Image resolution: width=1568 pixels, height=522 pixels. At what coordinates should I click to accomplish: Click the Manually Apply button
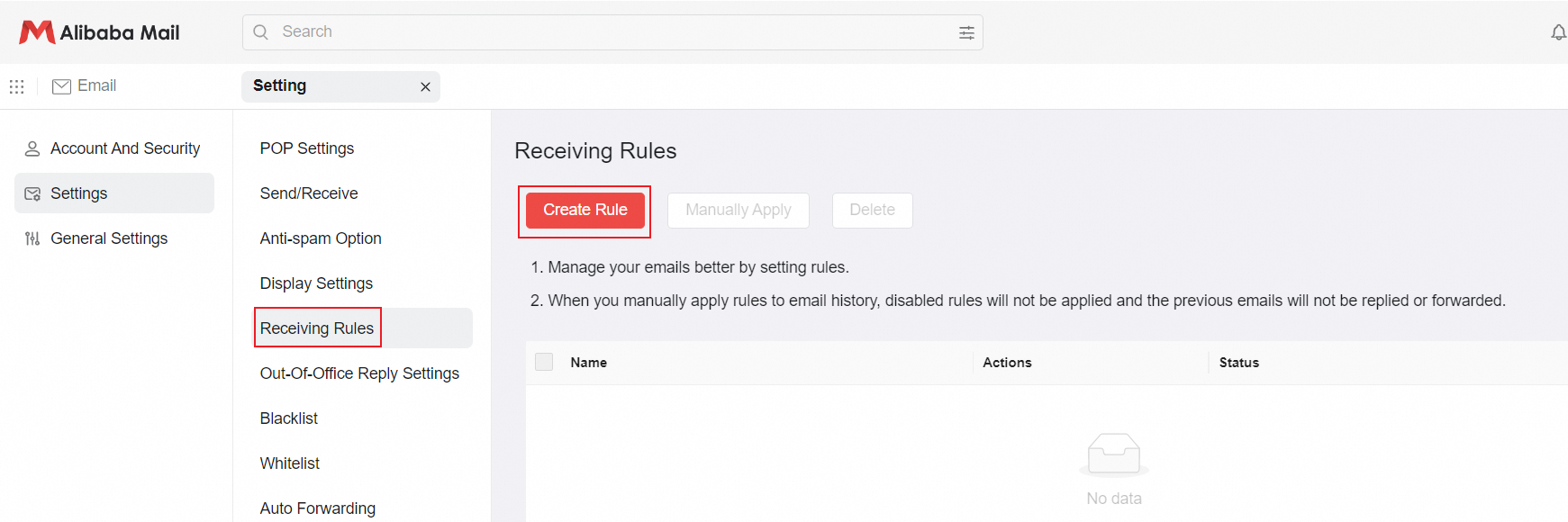[738, 210]
